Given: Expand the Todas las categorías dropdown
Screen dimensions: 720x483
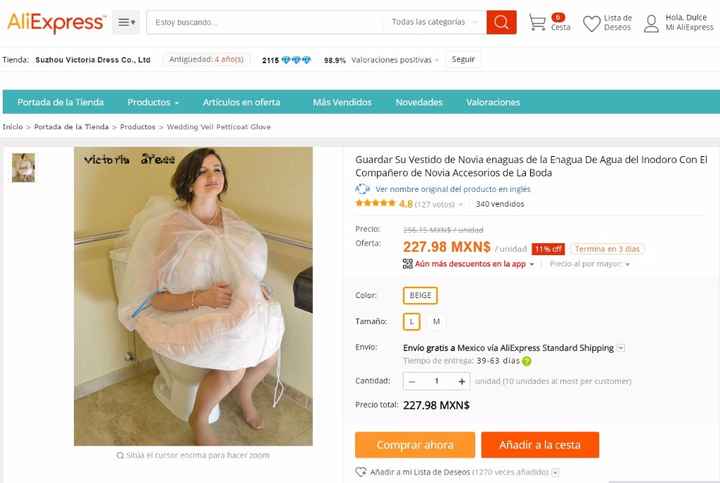Looking at the screenshot, I should coord(434,22).
